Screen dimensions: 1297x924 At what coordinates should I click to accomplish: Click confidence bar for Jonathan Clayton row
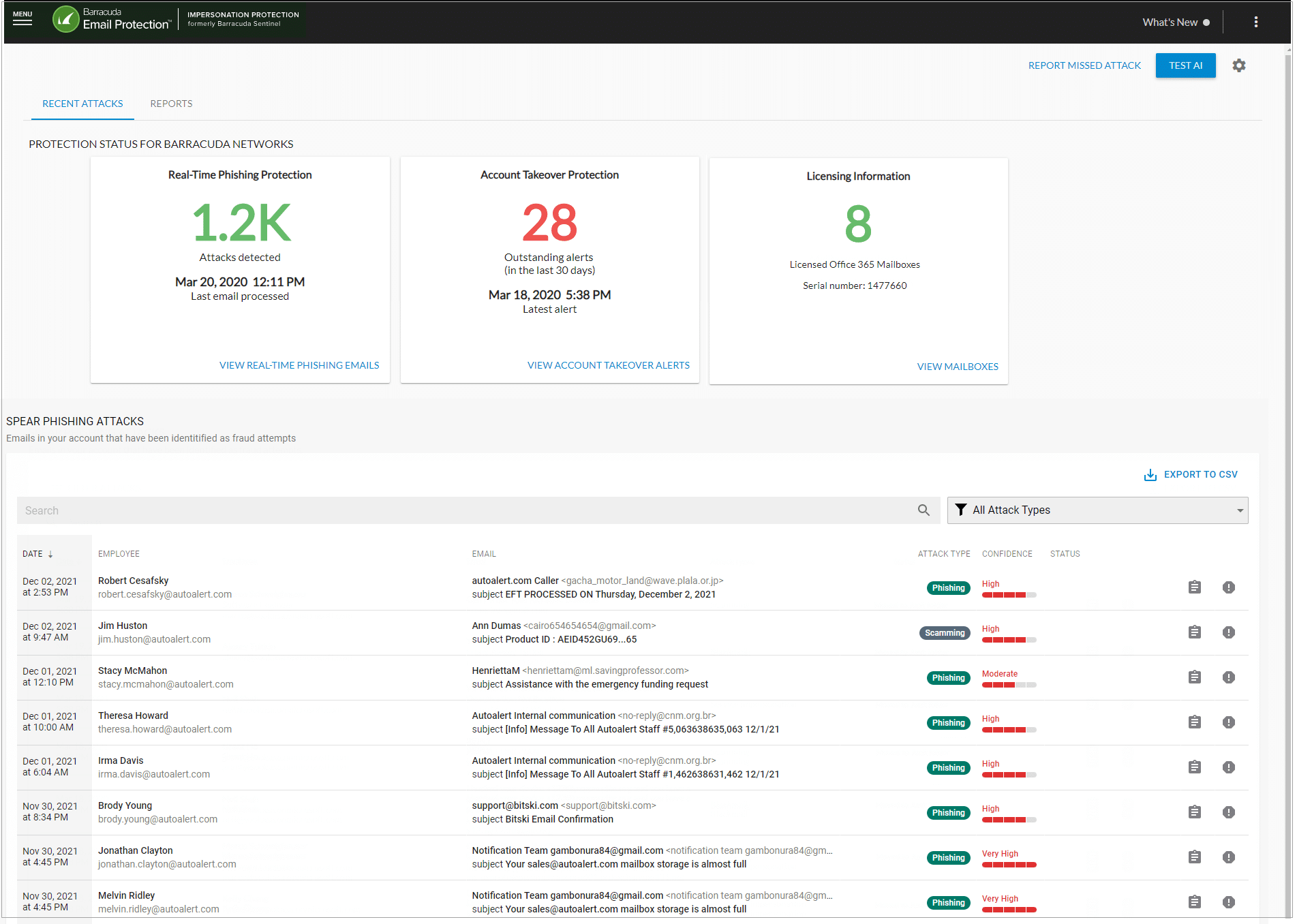1009,865
